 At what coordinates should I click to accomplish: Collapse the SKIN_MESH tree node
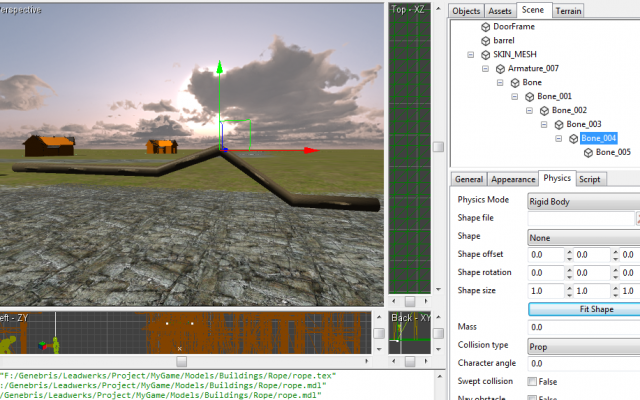coord(472,54)
